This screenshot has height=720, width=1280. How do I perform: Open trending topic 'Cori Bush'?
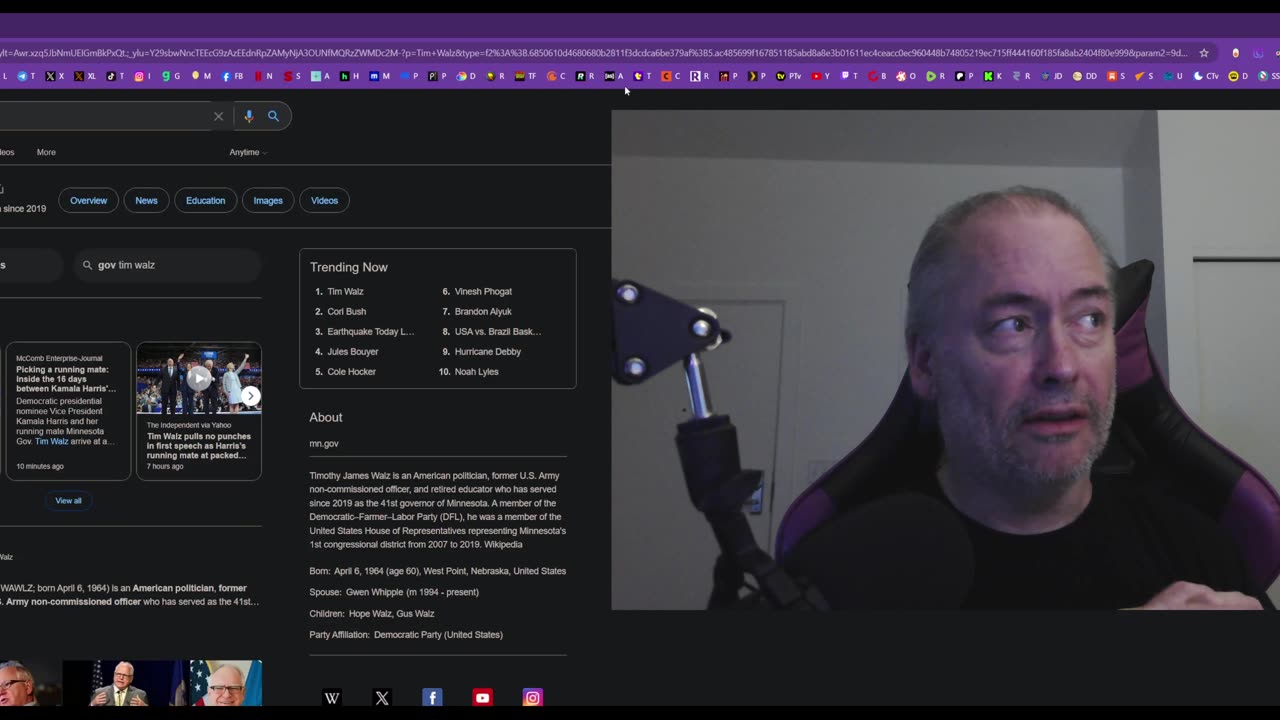pyautogui.click(x=347, y=311)
